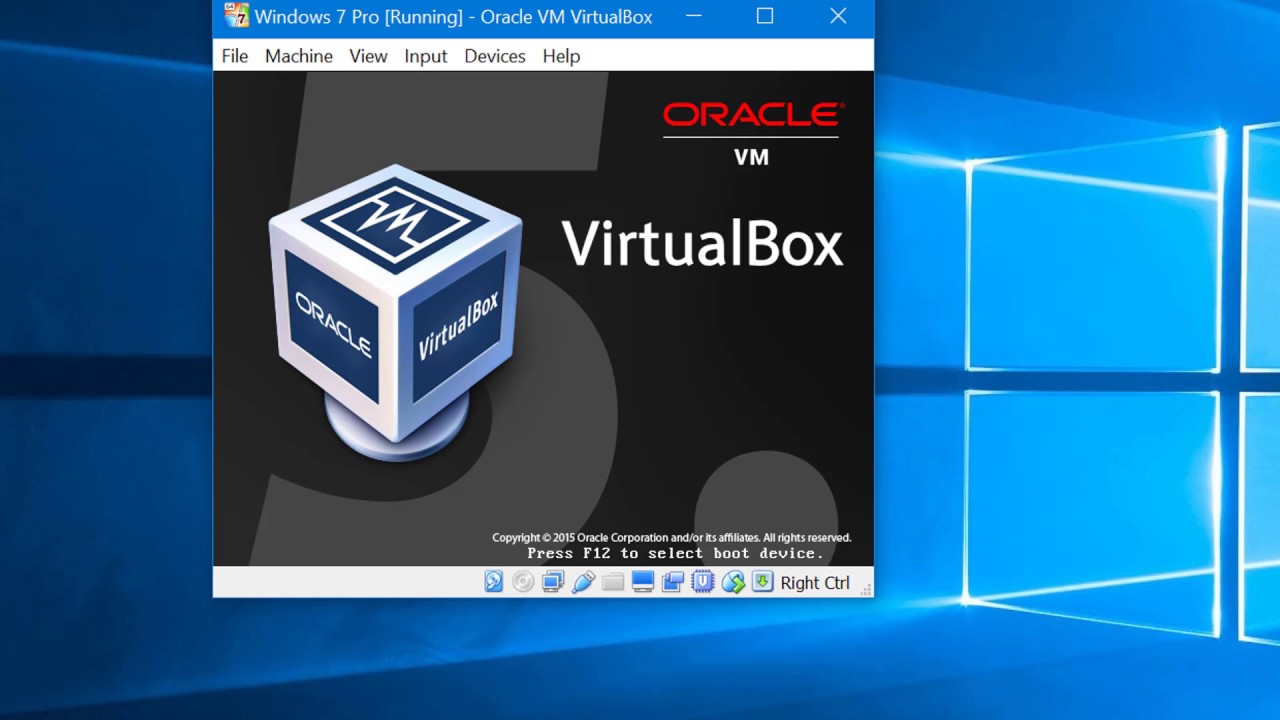Image resolution: width=1280 pixels, height=720 pixels.
Task: Click the network adapters status icon
Action: point(553,582)
